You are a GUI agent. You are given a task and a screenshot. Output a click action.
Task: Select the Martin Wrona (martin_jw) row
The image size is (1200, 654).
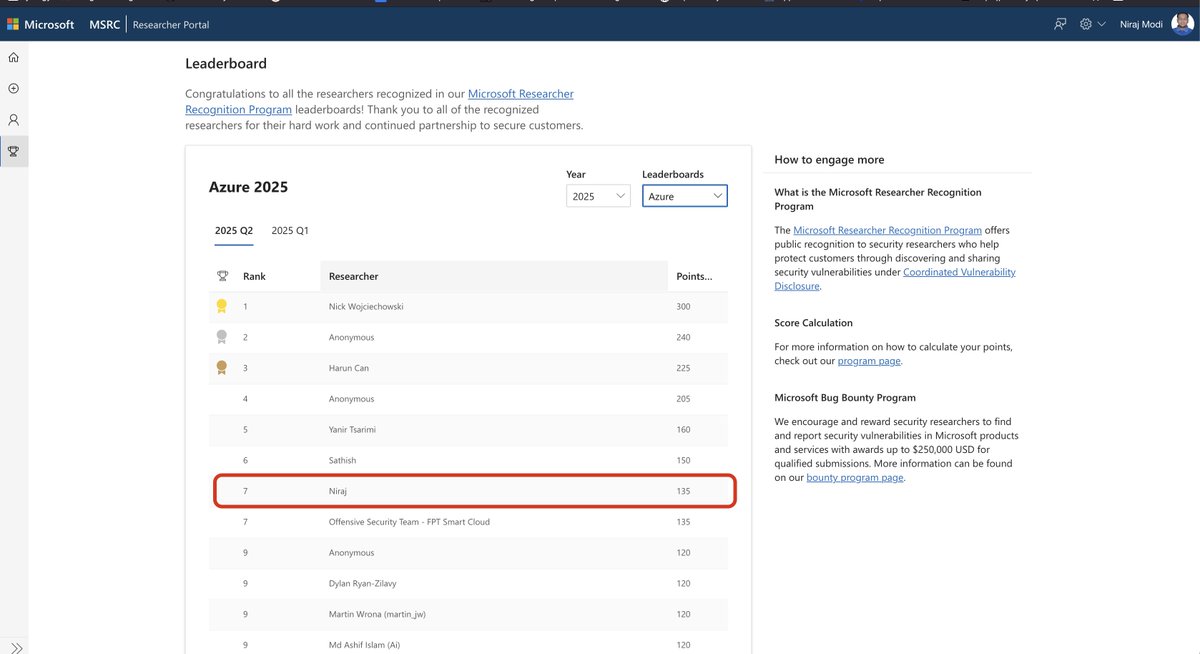pos(468,614)
